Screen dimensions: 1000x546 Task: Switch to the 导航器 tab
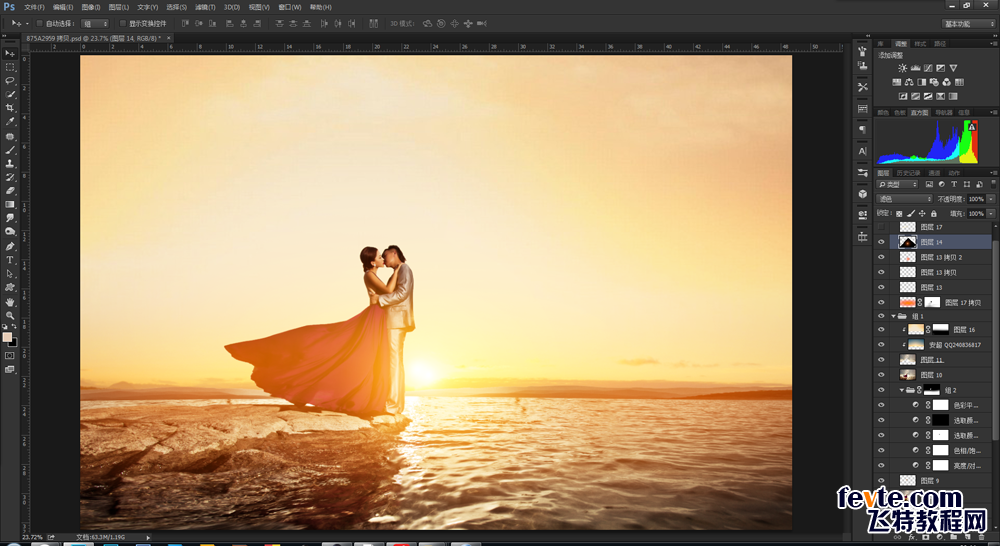943,112
